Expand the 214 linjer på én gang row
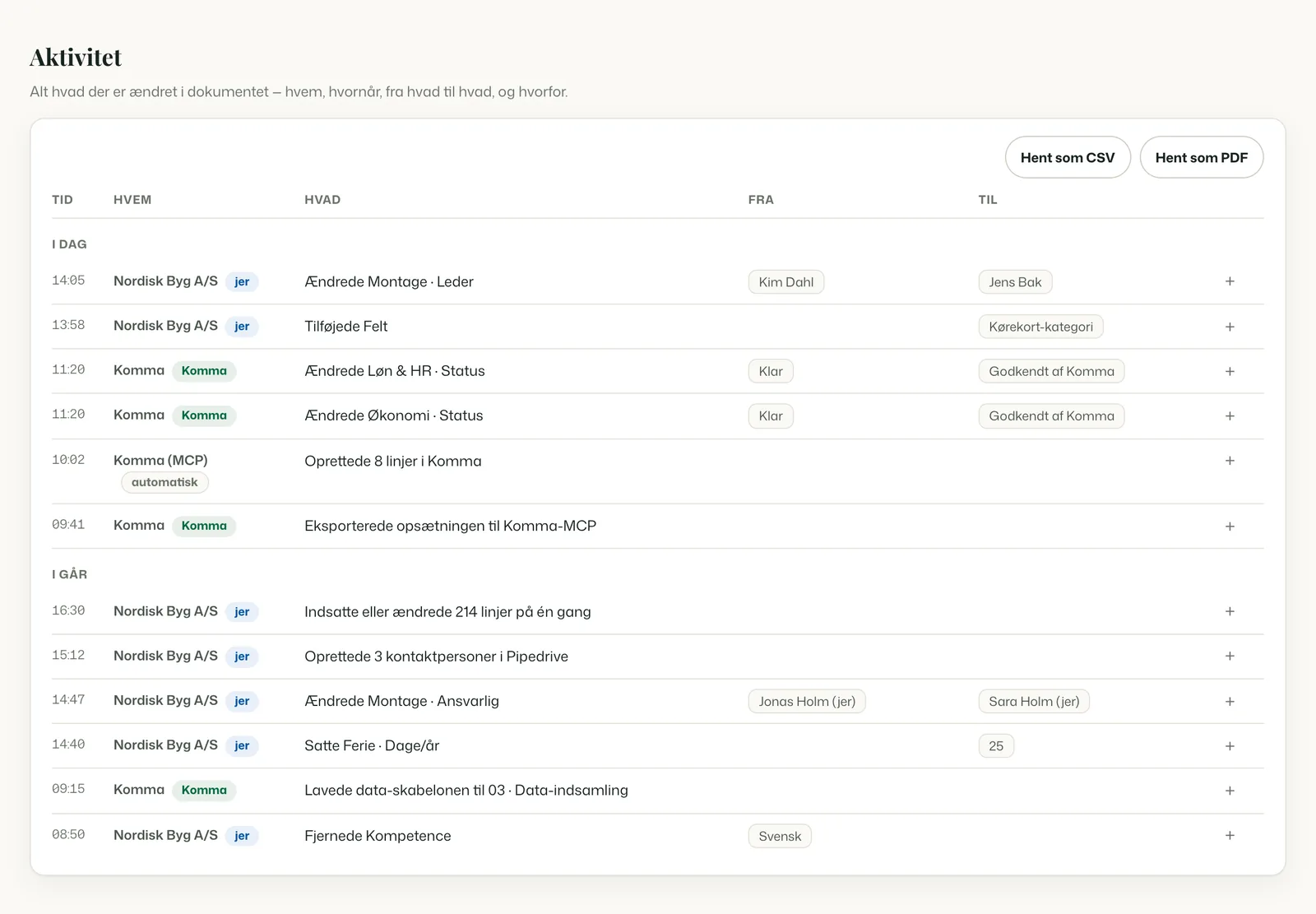This screenshot has width=1316, height=914. (x=1230, y=611)
